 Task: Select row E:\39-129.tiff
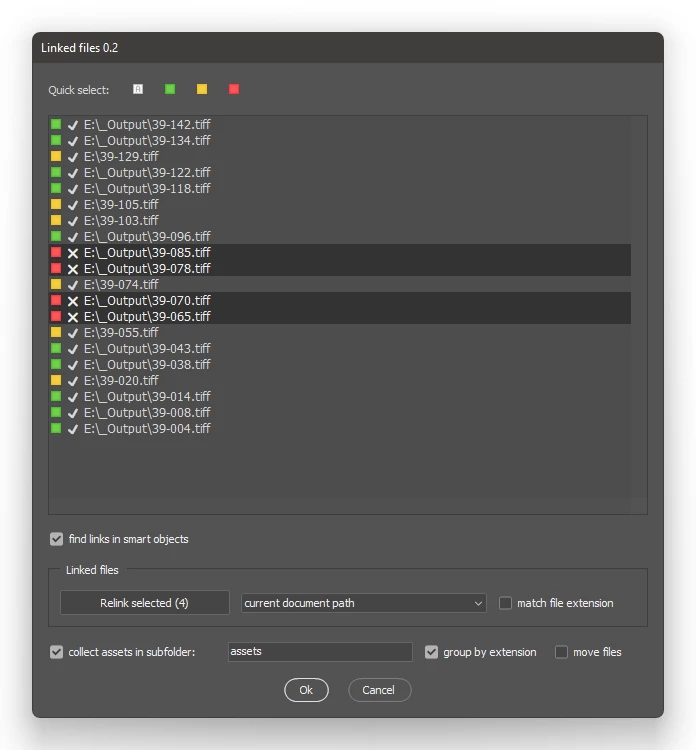(340, 156)
